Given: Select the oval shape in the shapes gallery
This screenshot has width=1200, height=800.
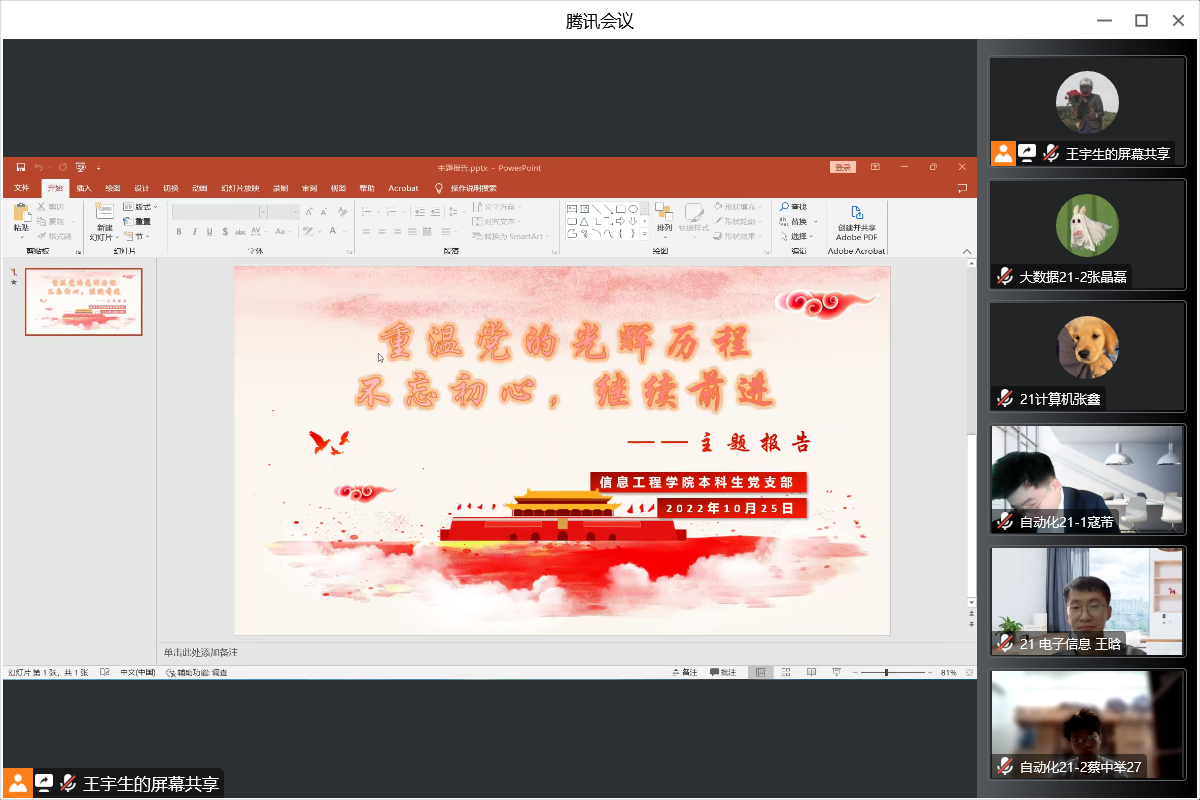Looking at the screenshot, I should (x=633, y=208).
